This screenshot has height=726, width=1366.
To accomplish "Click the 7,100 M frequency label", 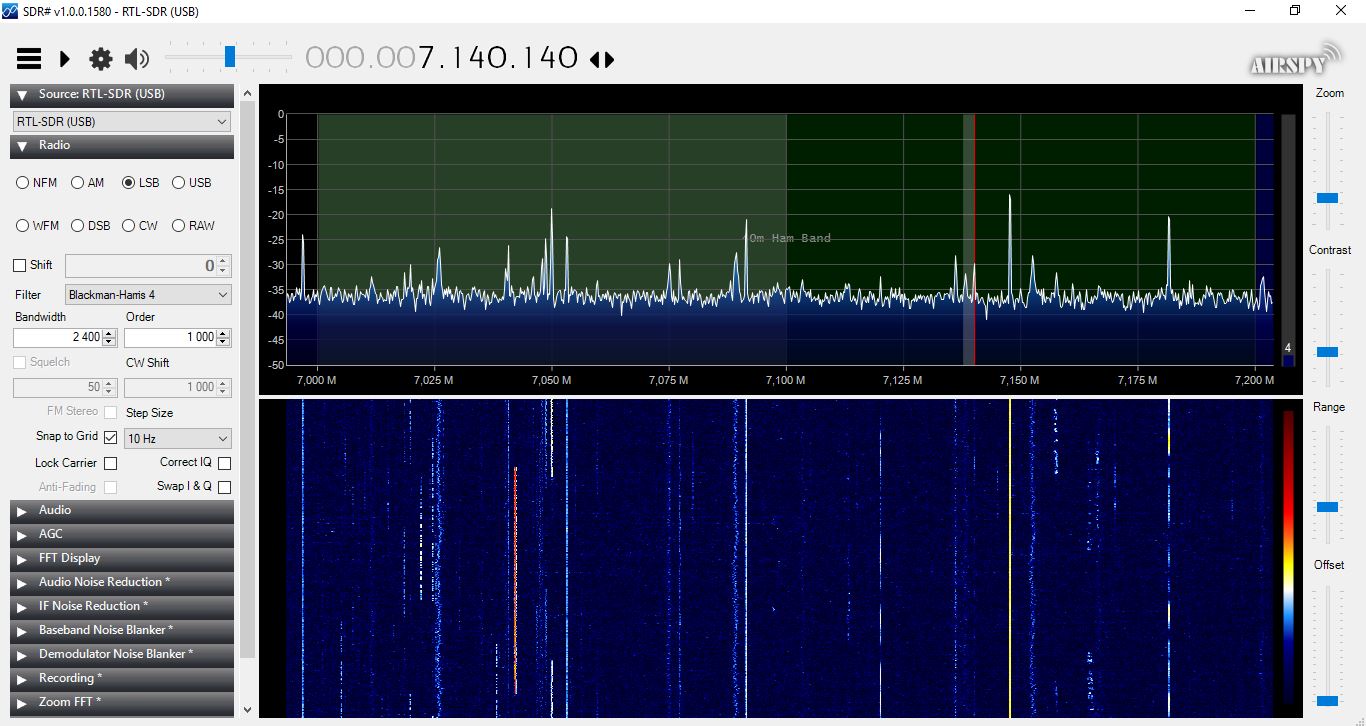I will click(785, 380).
